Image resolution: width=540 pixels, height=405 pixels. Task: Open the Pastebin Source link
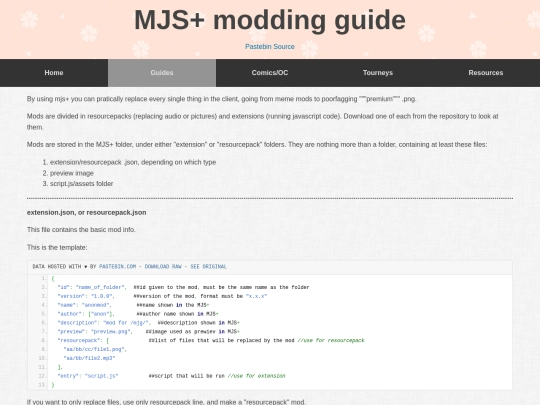270,46
